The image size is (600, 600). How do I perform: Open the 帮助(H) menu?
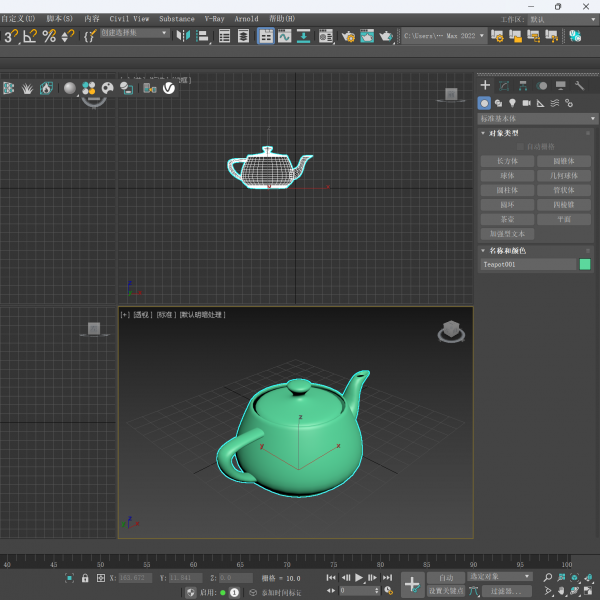(282, 19)
